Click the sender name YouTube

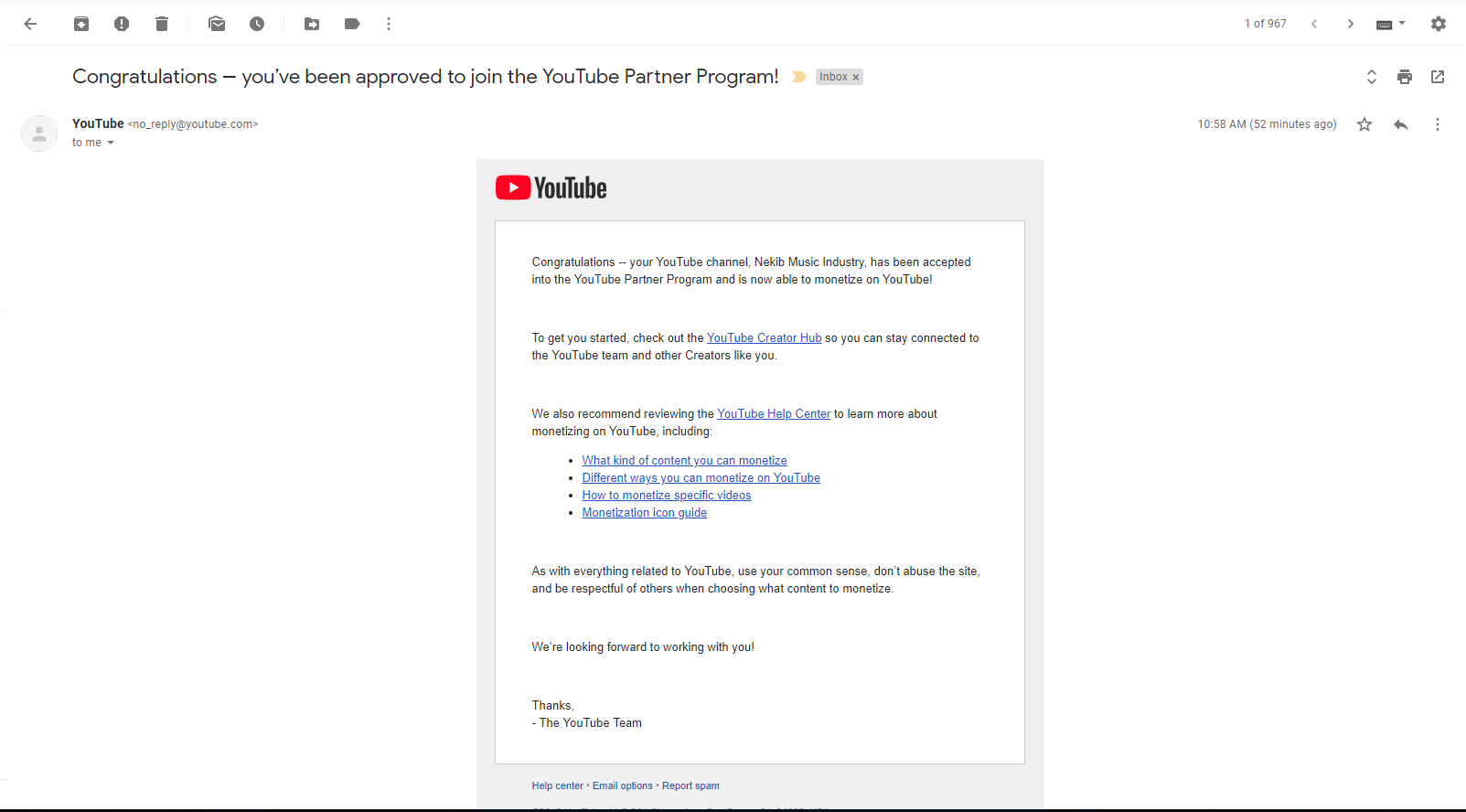[98, 123]
